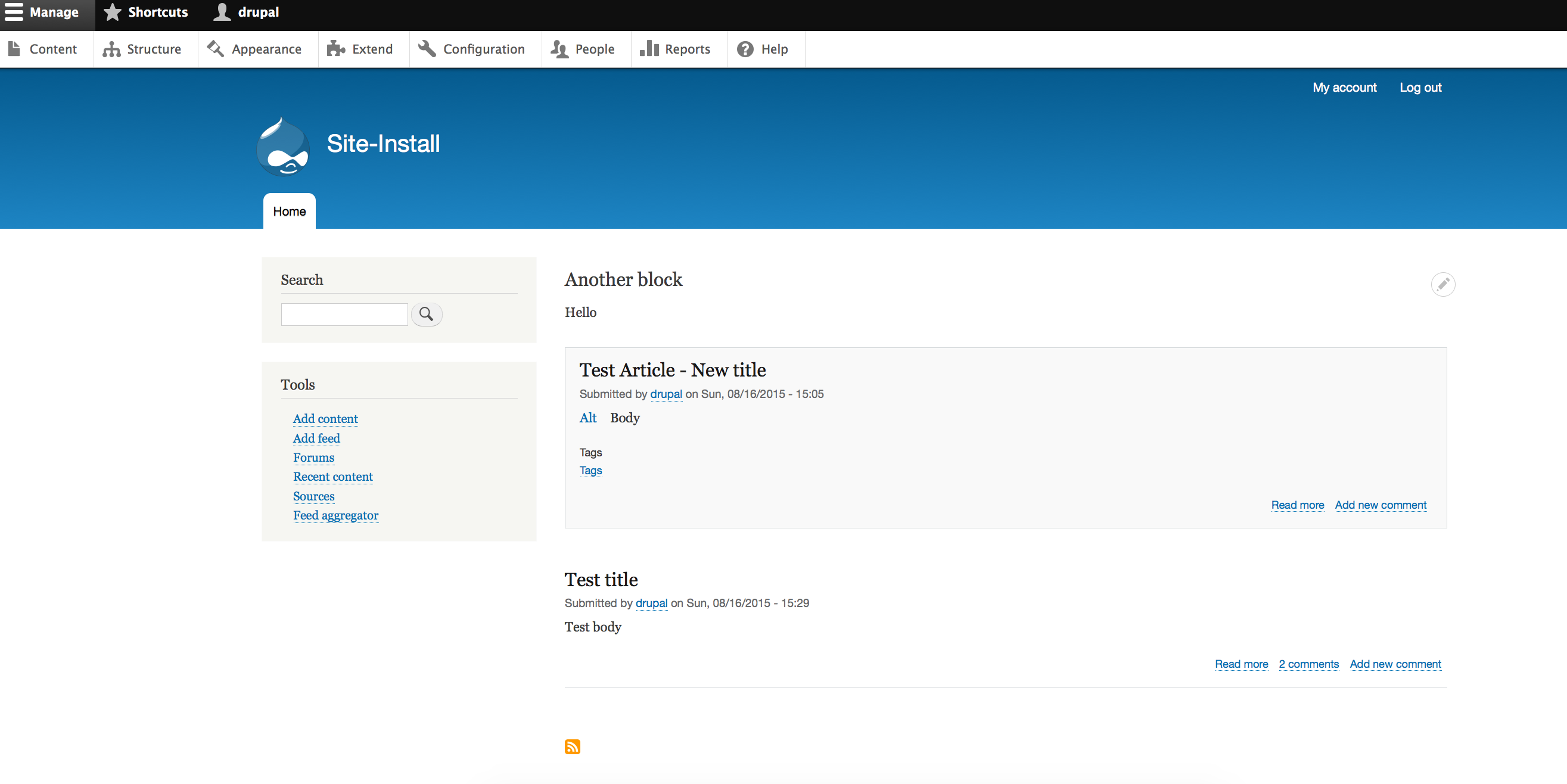Image resolution: width=1567 pixels, height=784 pixels.
Task: Click drupal author link on Test title
Action: pyautogui.click(x=651, y=603)
